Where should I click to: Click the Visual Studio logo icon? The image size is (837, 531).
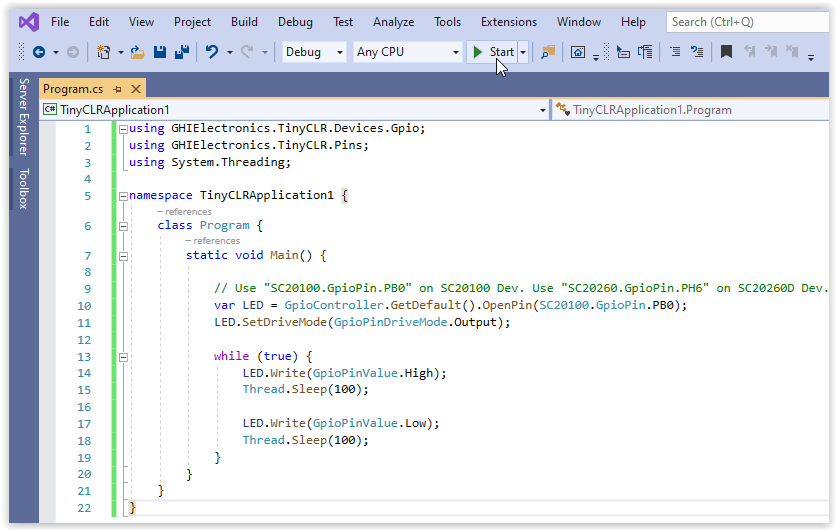29,22
